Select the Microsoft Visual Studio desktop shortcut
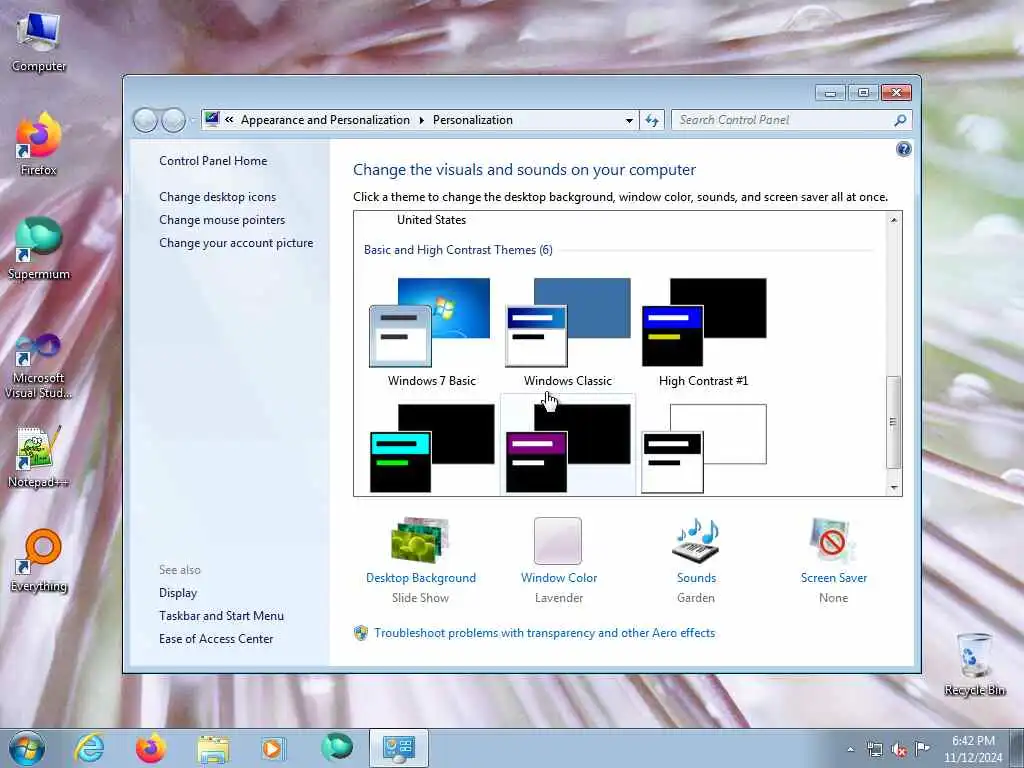Viewport: 1024px width, 768px height. click(x=39, y=364)
